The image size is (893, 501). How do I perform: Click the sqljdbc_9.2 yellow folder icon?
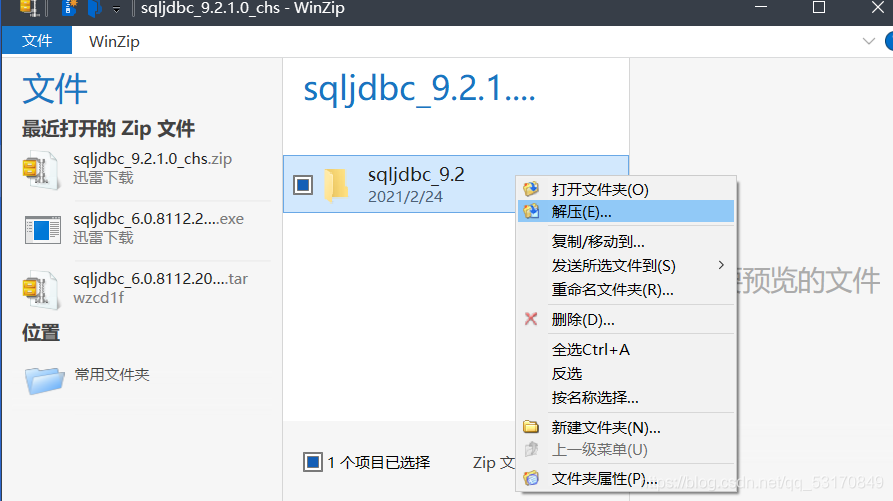tap(337, 185)
